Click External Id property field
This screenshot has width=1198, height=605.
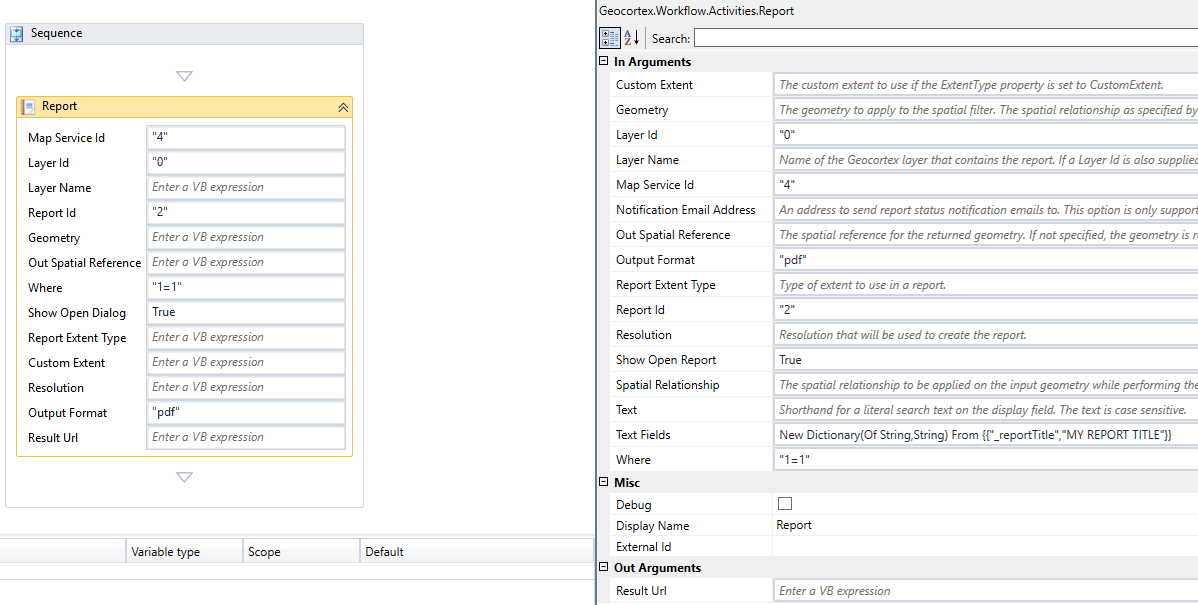(x=986, y=546)
